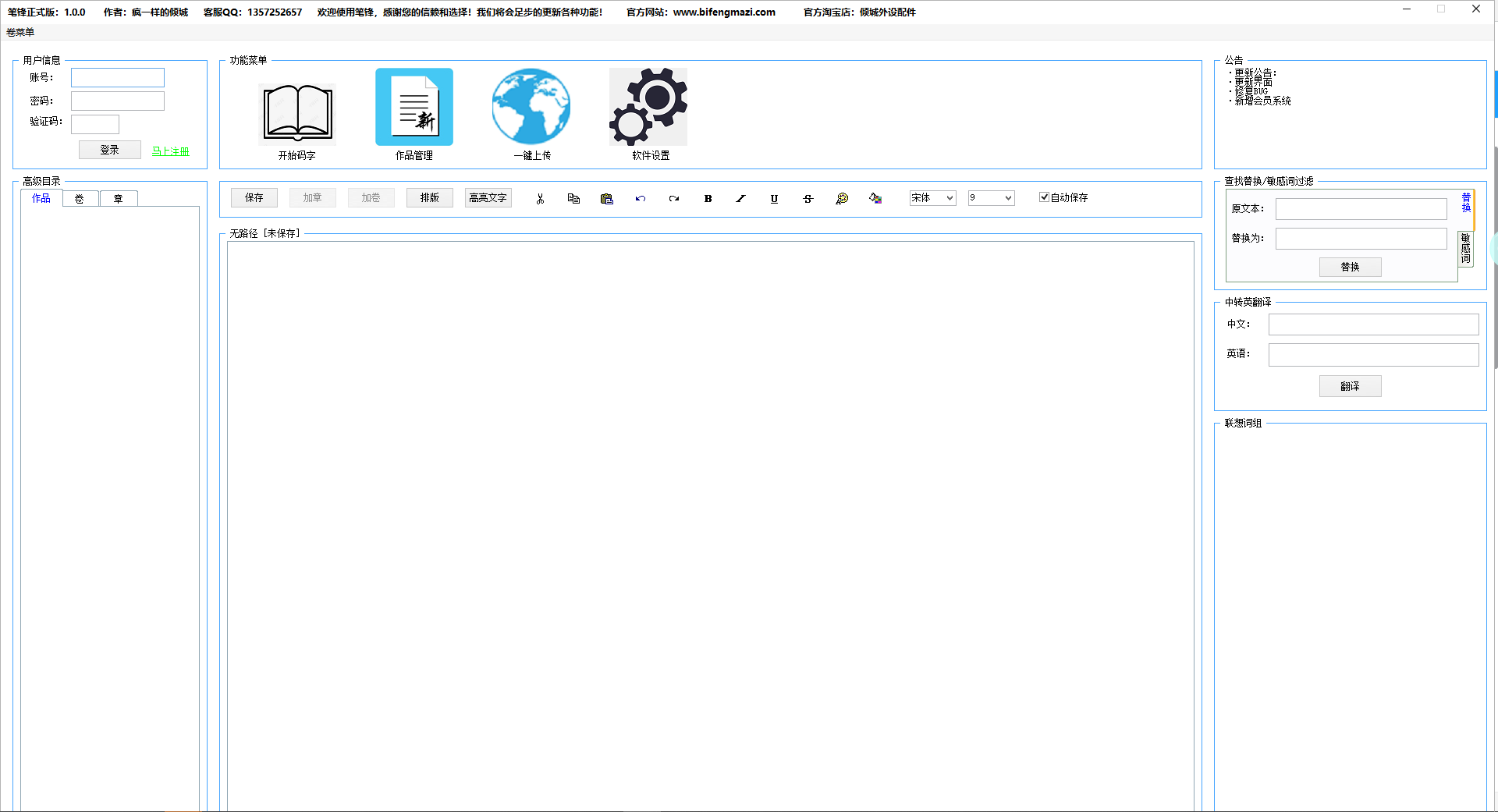Open 一键上传 globe icon
1498x812 pixels.
531,107
